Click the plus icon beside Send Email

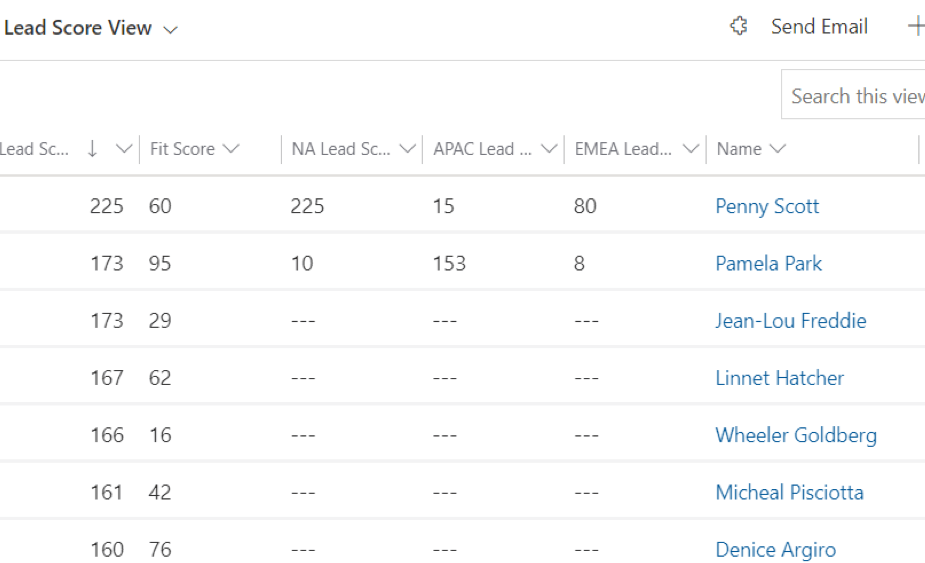click(915, 27)
